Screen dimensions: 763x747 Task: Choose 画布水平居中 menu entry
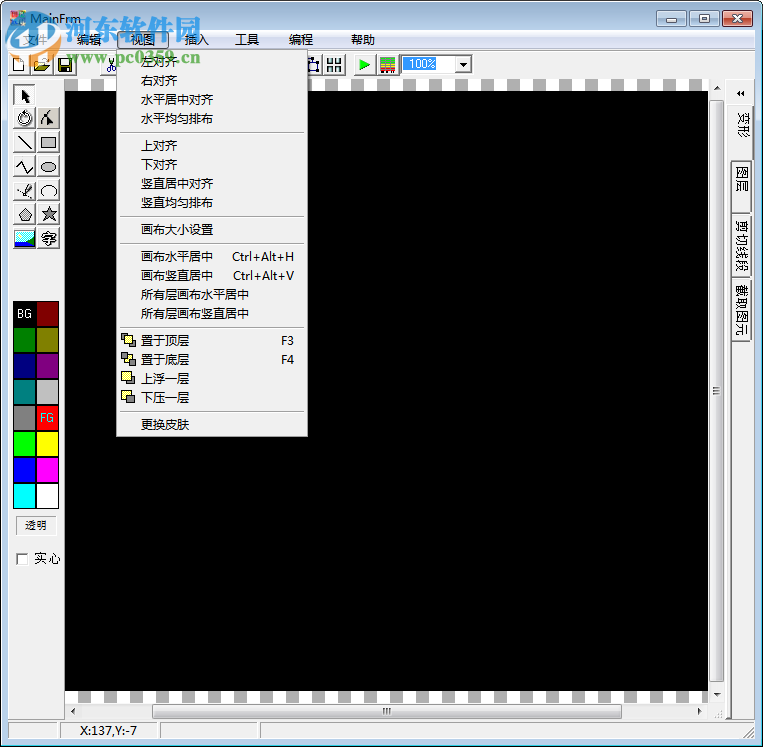pos(212,256)
